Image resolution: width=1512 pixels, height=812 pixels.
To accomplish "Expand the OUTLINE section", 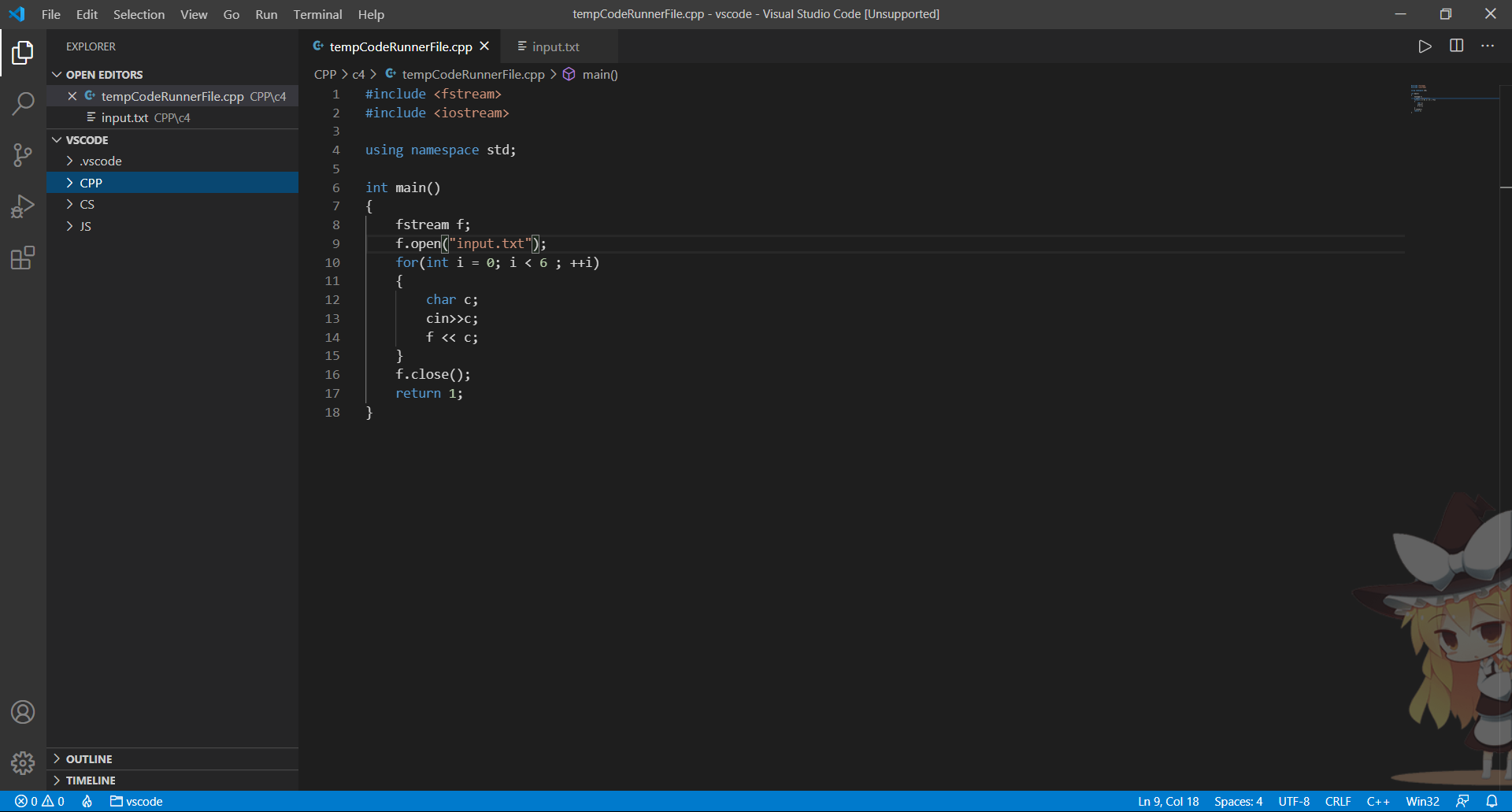I will click(88, 759).
